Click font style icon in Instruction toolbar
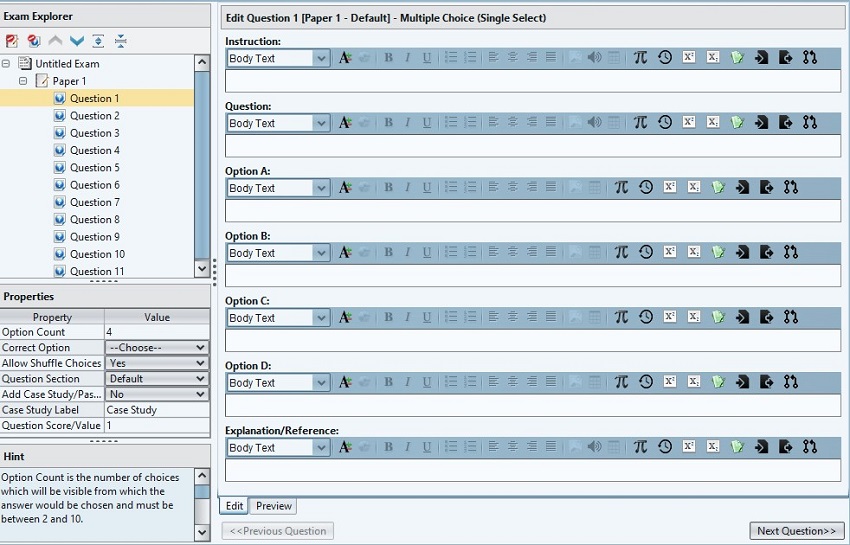 coord(345,57)
